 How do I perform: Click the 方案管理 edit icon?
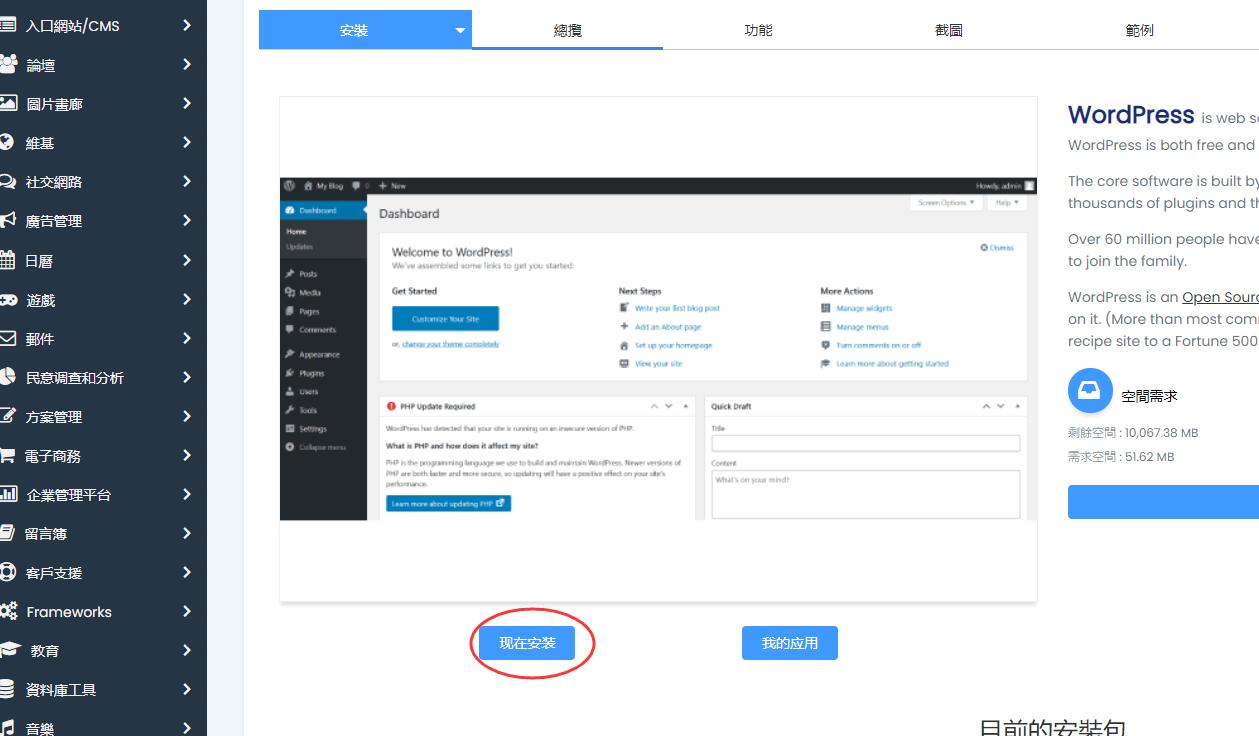8,416
